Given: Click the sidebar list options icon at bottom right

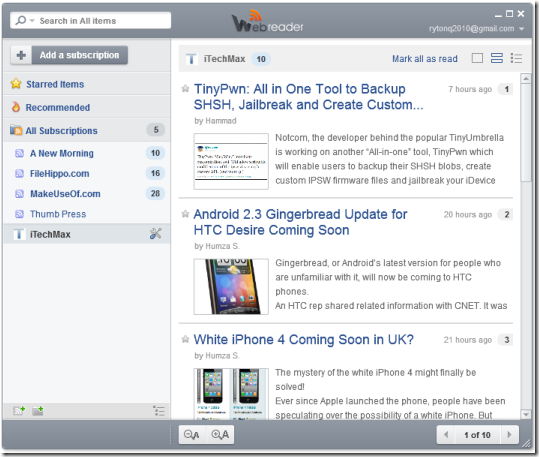Looking at the screenshot, I should [x=159, y=411].
